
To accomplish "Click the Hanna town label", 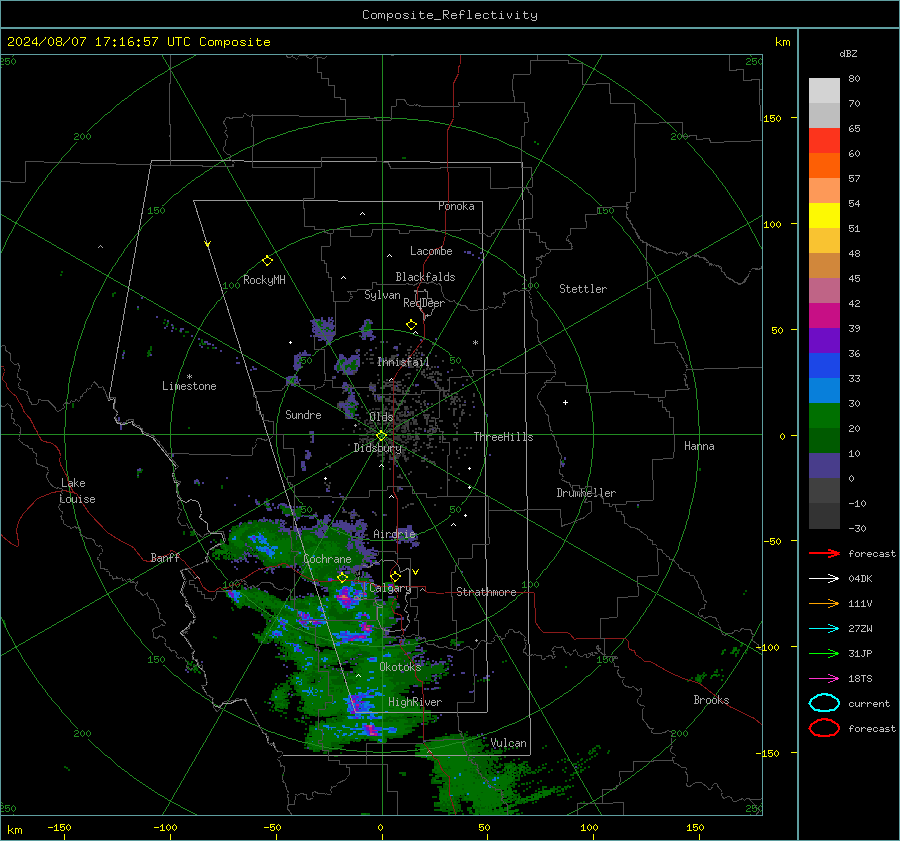I will click(699, 447).
